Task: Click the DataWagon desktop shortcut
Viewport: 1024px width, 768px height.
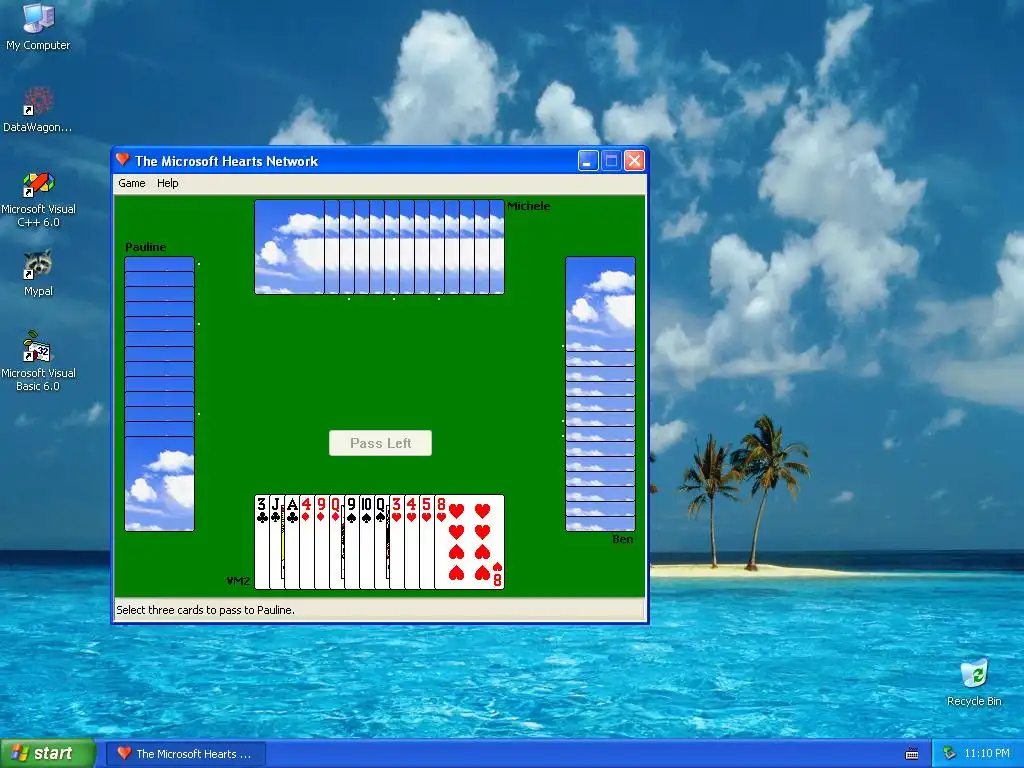Action: pos(38,110)
